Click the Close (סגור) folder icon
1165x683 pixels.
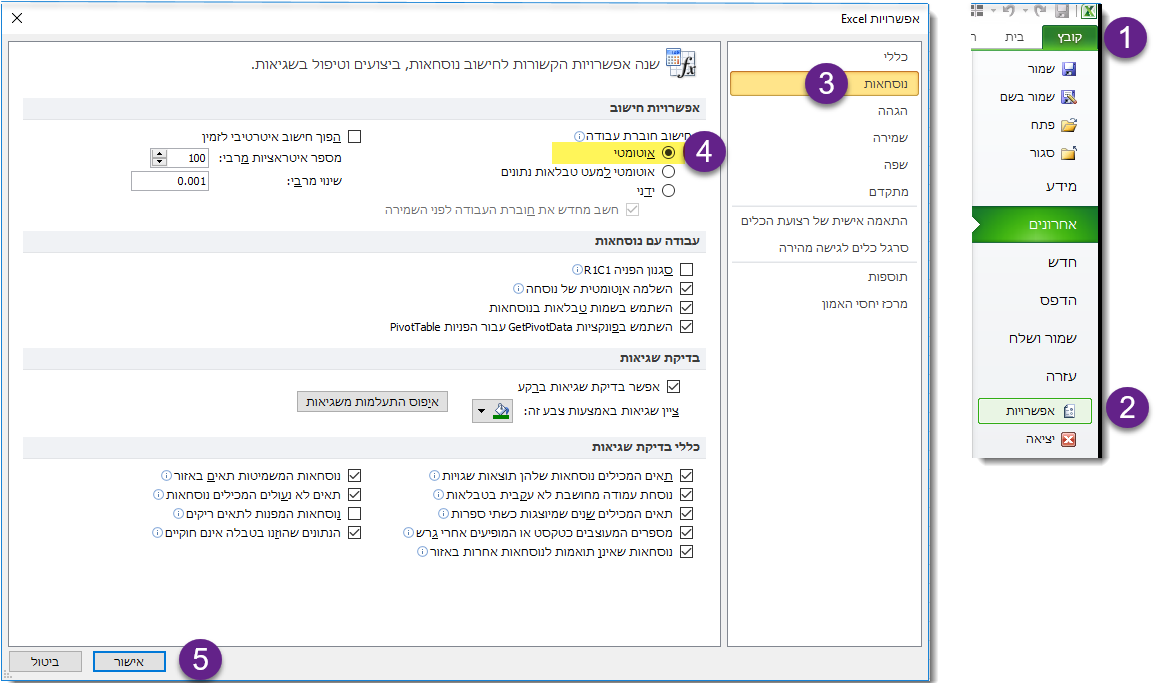[x=1068, y=154]
